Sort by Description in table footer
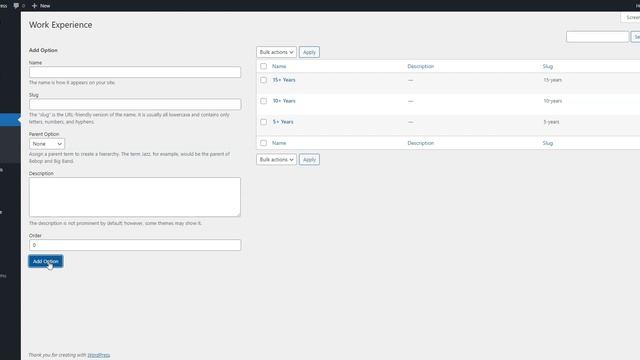This screenshot has height=360, width=640. (420, 143)
